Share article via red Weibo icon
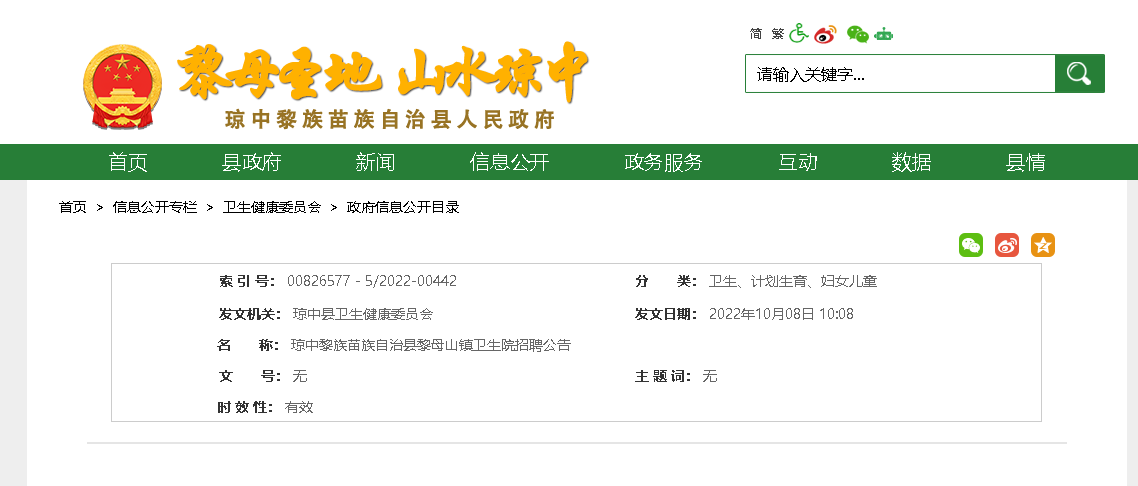The image size is (1138, 486). [1007, 245]
